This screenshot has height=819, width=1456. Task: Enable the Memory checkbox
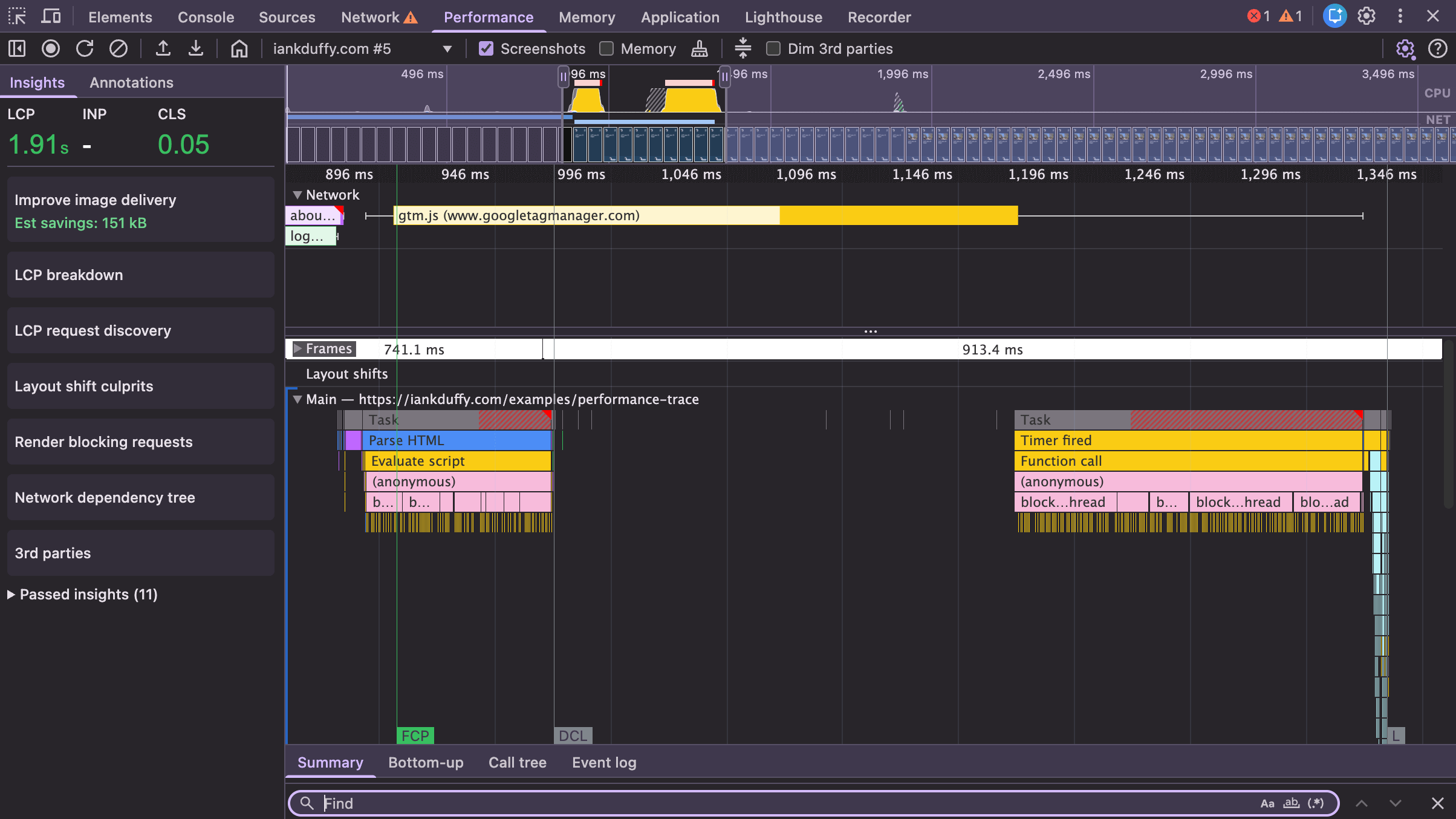pos(606,48)
